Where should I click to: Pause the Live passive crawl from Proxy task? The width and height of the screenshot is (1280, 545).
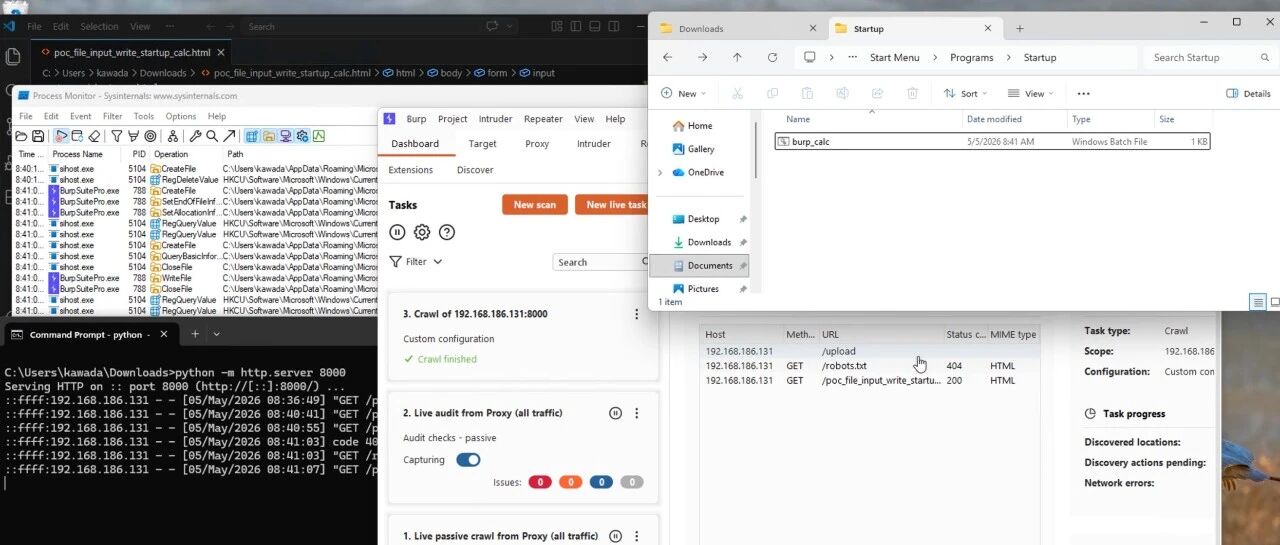point(615,536)
